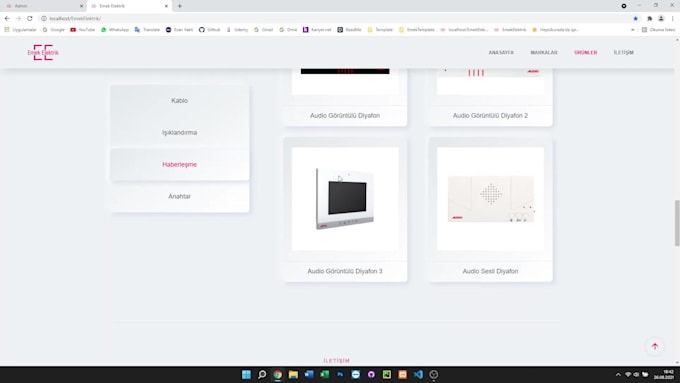Open Word from the taskbar

pyautogui.click(x=309, y=374)
